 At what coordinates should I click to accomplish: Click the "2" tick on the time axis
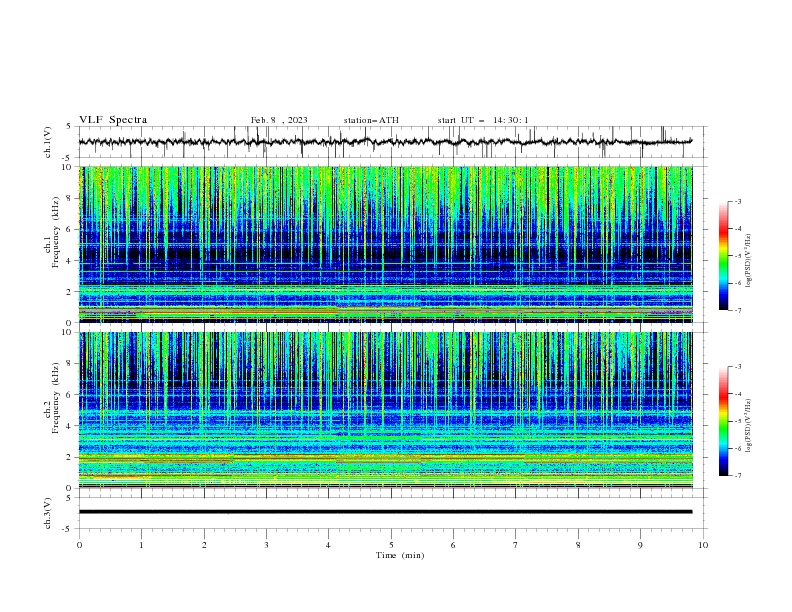(x=204, y=545)
